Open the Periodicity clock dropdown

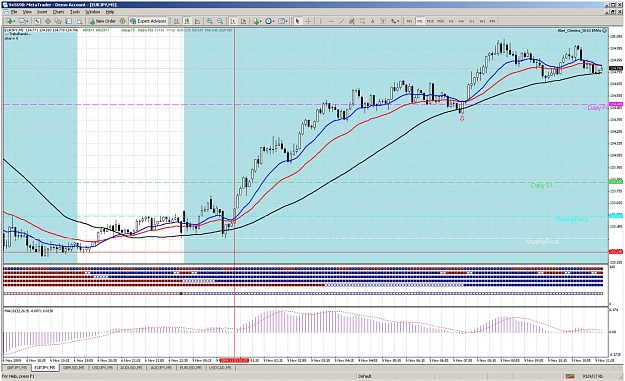tap(270, 21)
